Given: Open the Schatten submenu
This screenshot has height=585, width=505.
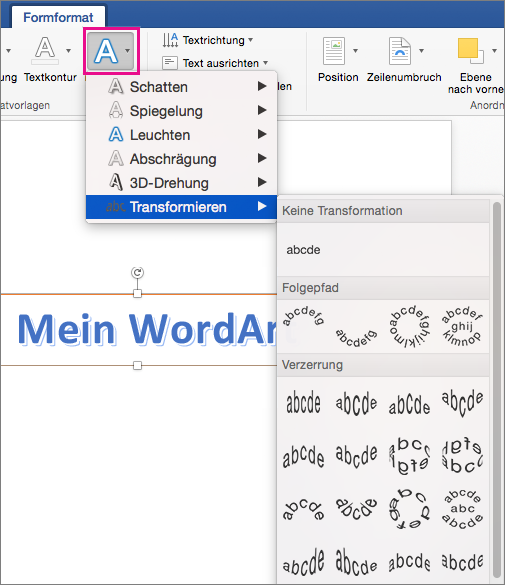Looking at the screenshot, I should click(182, 87).
